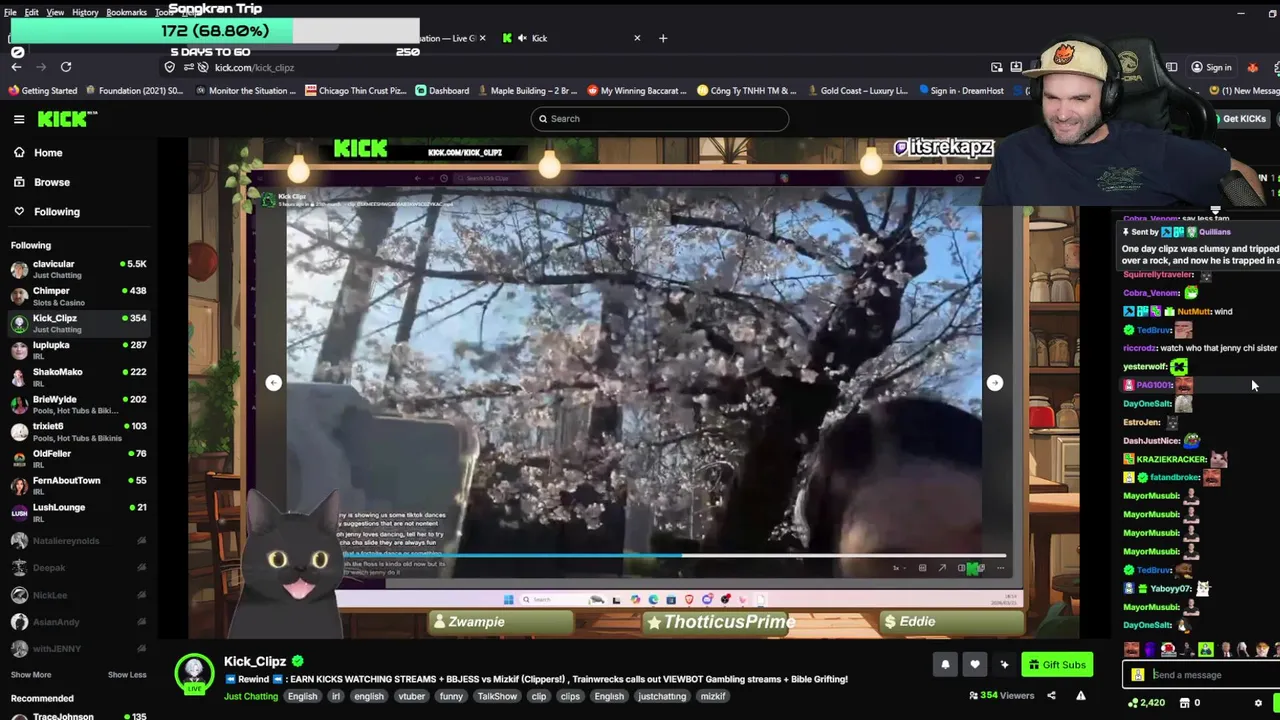This screenshot has width=1280, height=720.
Task: Open luplupka channel in Following list
Action: [78, 350]
